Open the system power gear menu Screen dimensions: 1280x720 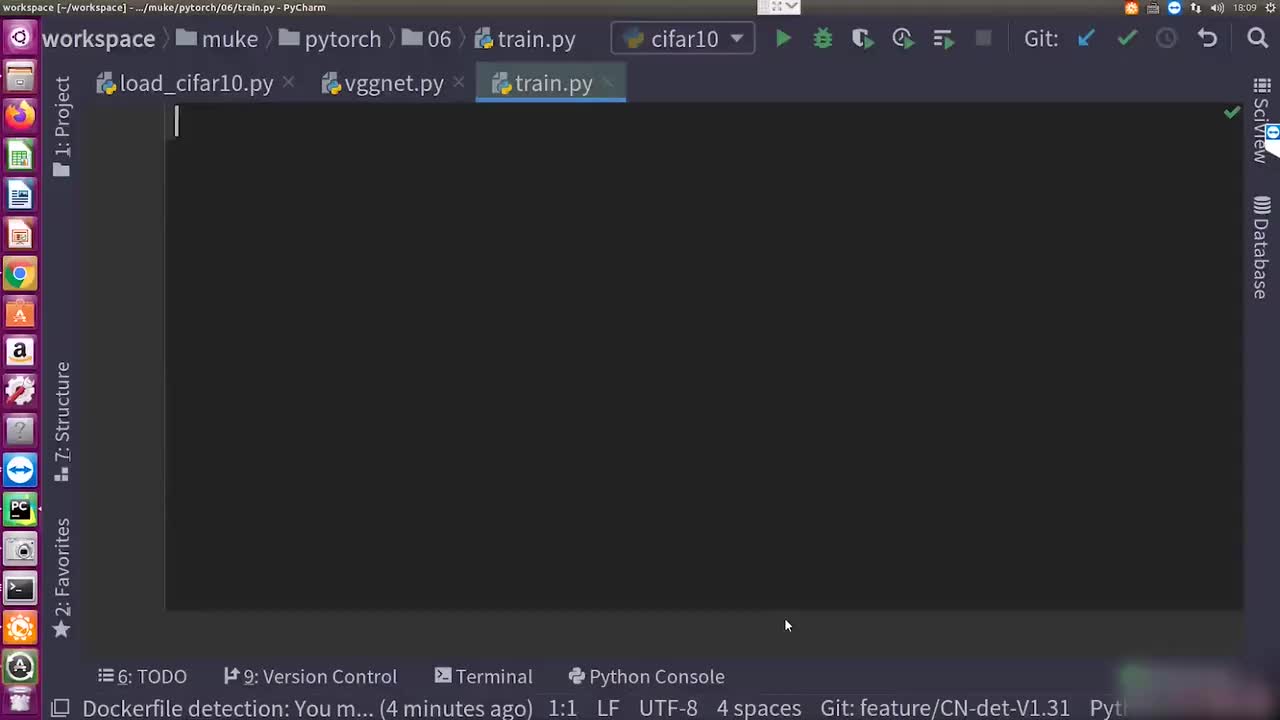1270,8
